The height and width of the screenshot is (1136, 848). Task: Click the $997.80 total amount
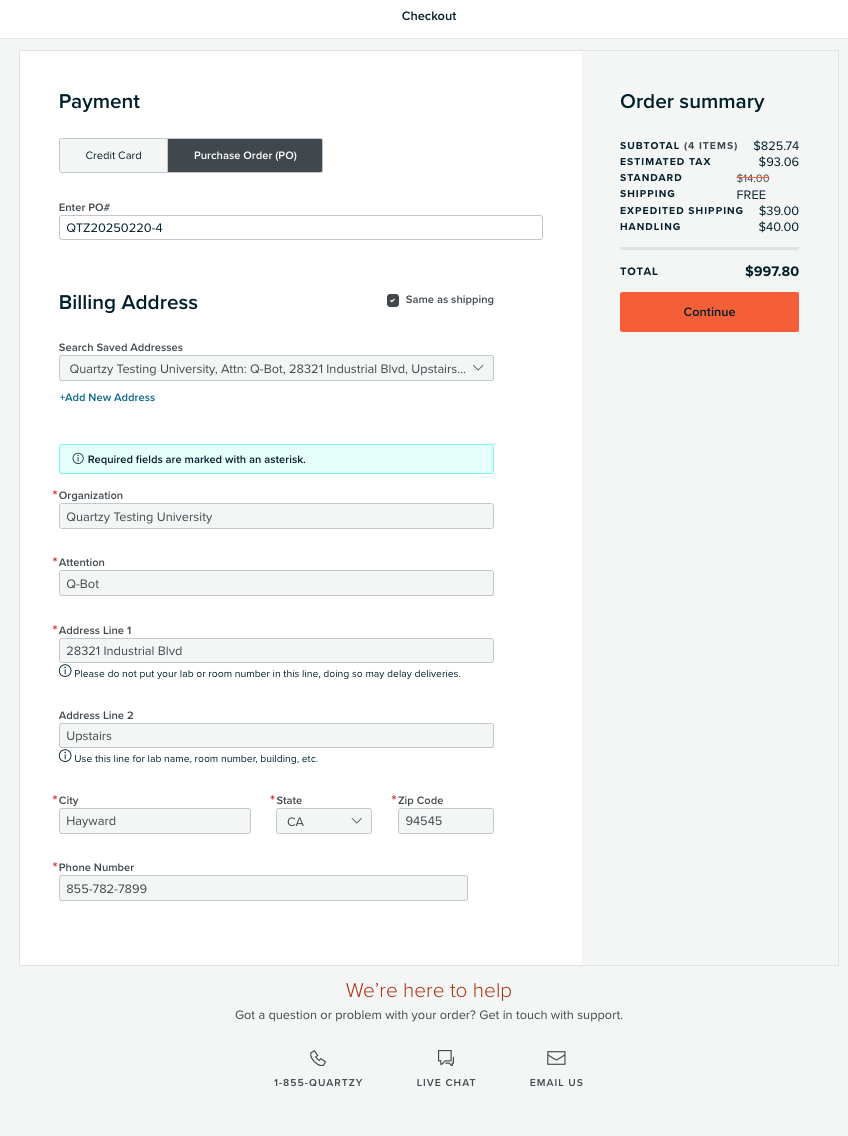click(772, 271)
